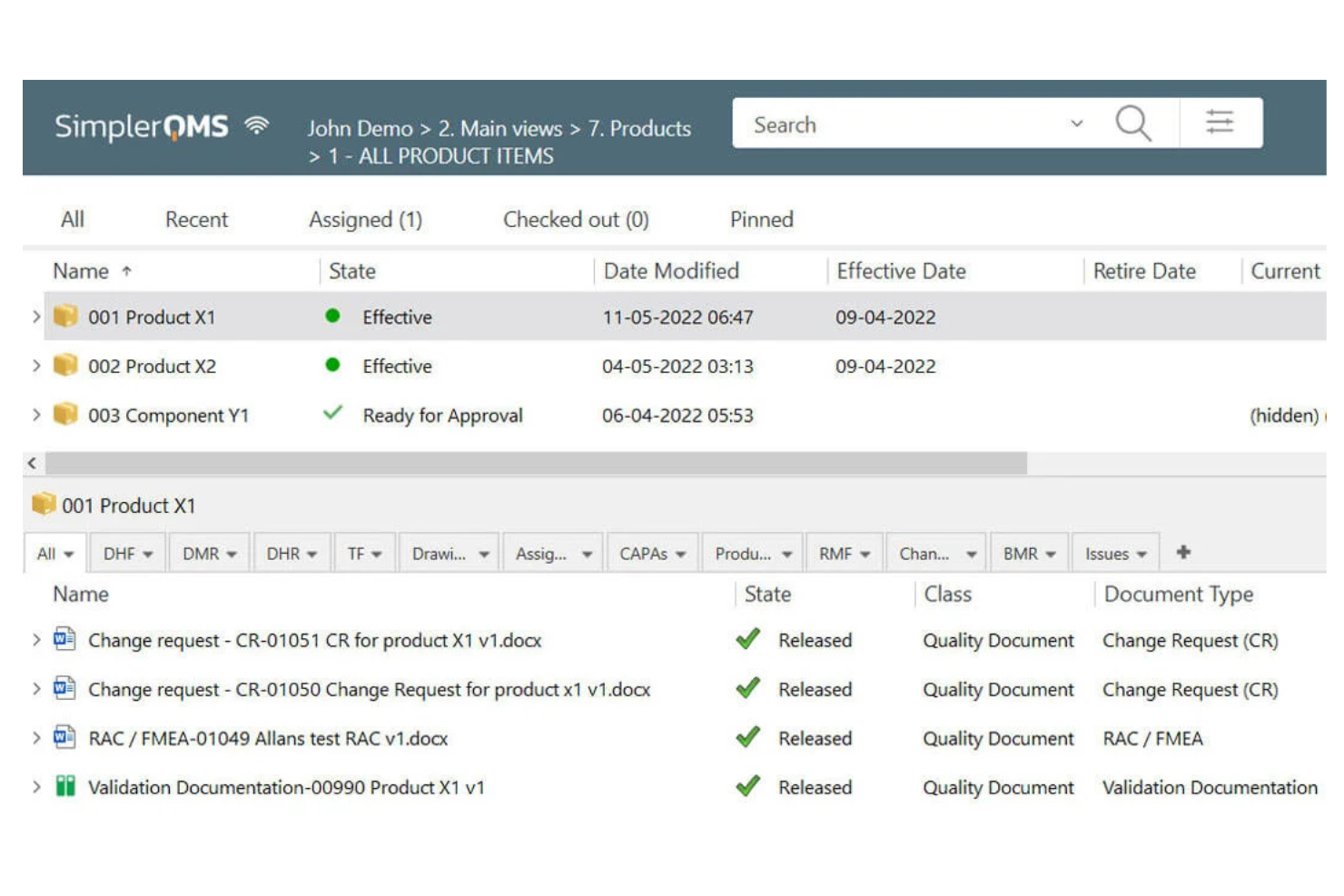This screenshot has width=1344, height=896.
Task: Expand the 002 Product X2 row
Action: [x=35, y=366]
